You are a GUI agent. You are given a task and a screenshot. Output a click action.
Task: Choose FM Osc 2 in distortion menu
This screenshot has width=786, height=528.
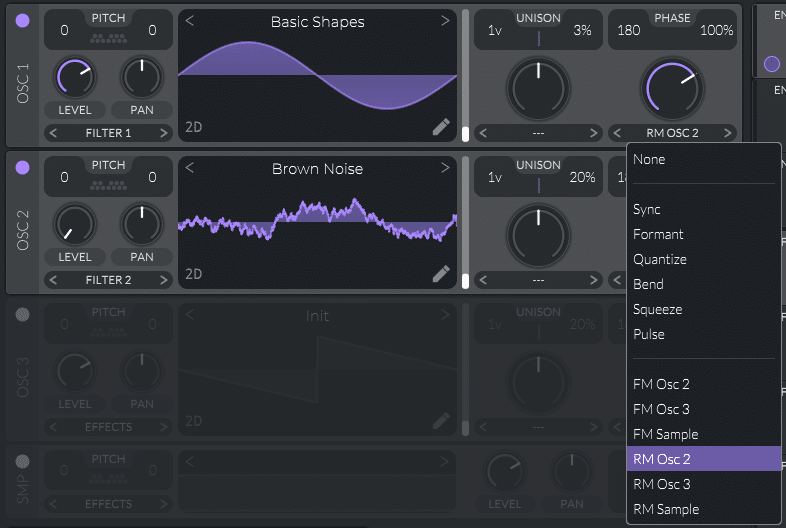coord(703,384)
